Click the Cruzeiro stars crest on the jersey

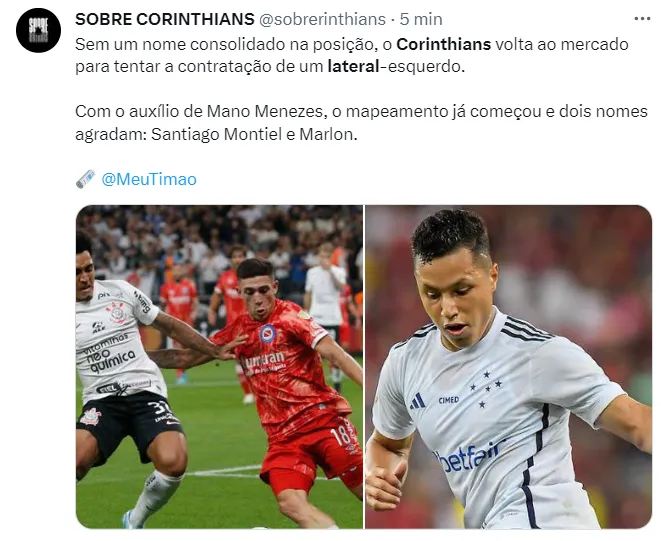[x=486, y=389]
